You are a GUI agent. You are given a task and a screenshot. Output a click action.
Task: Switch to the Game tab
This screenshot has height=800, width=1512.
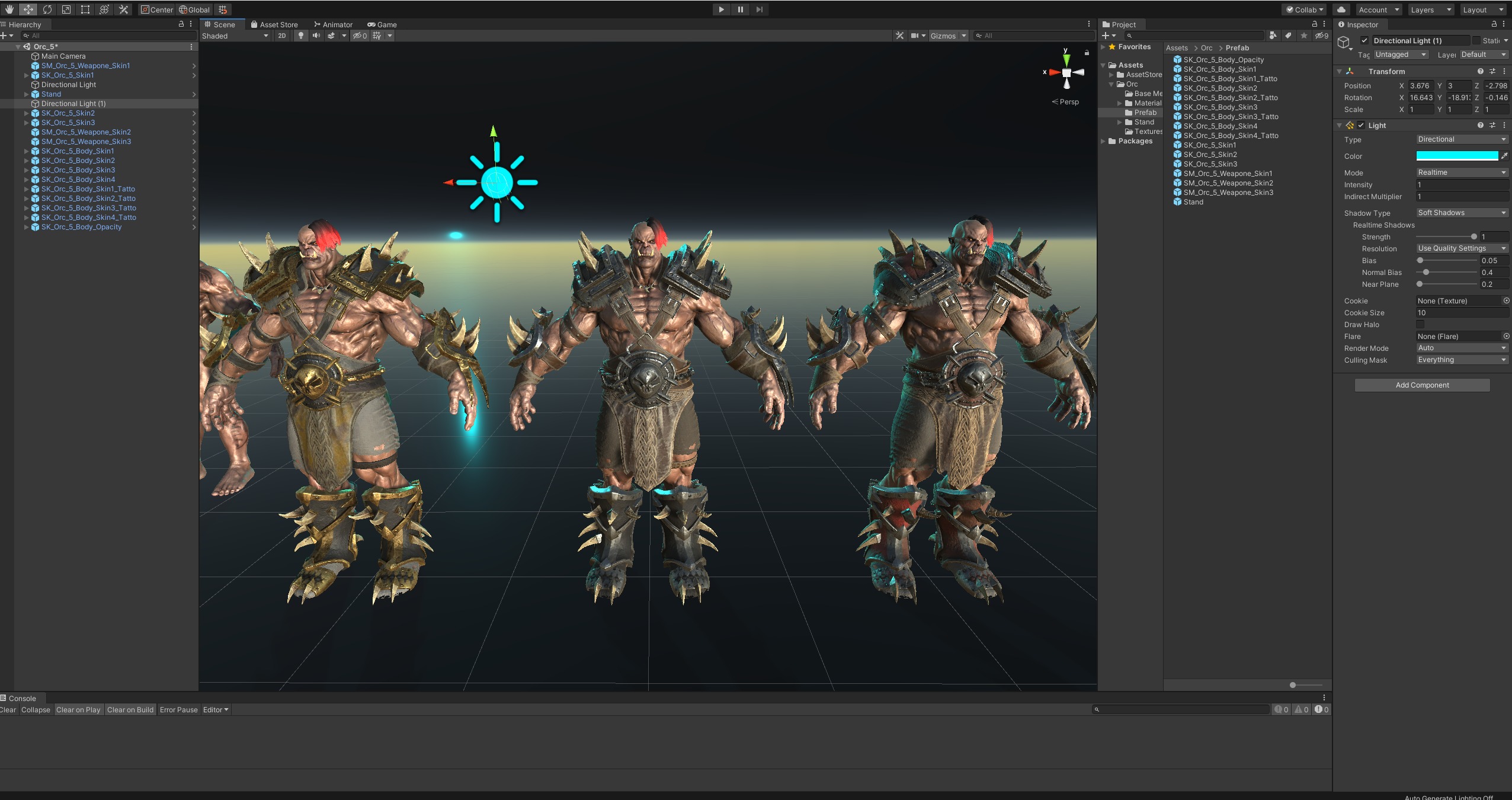(x=382, y=24)
